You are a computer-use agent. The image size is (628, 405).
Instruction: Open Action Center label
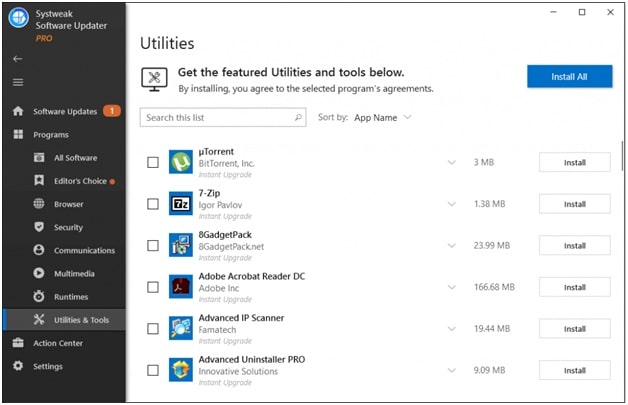click(58, 343)
